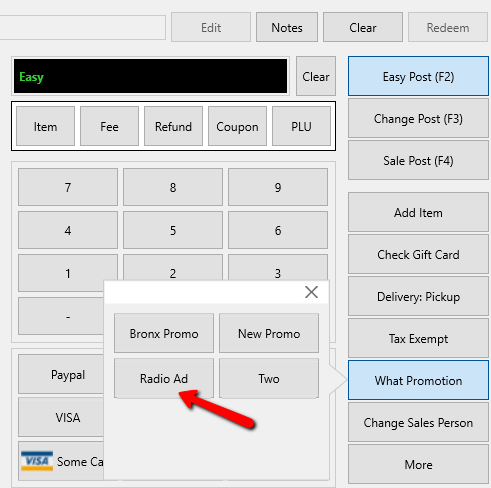The image size is (491, 488).
Task: Select the Radio Ad promotion
Action: click(x=164, y=379)
